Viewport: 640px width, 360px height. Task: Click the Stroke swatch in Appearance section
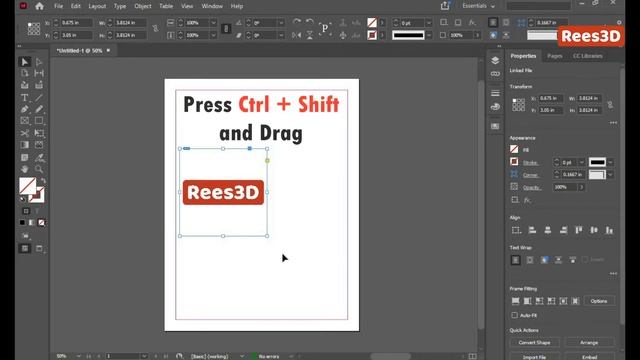pos(514,162)
